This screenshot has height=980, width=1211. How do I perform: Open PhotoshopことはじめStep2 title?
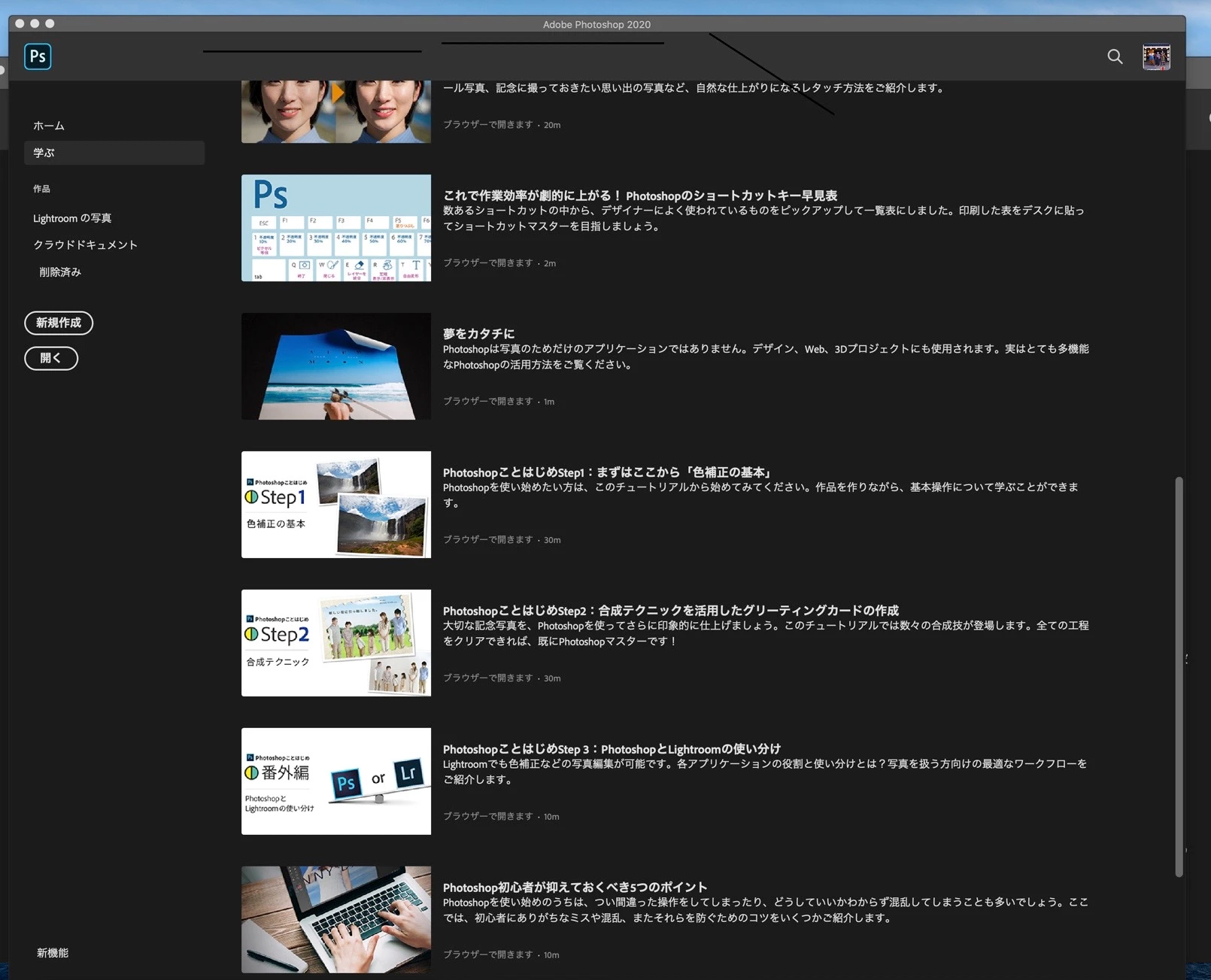tap(671, 611)
